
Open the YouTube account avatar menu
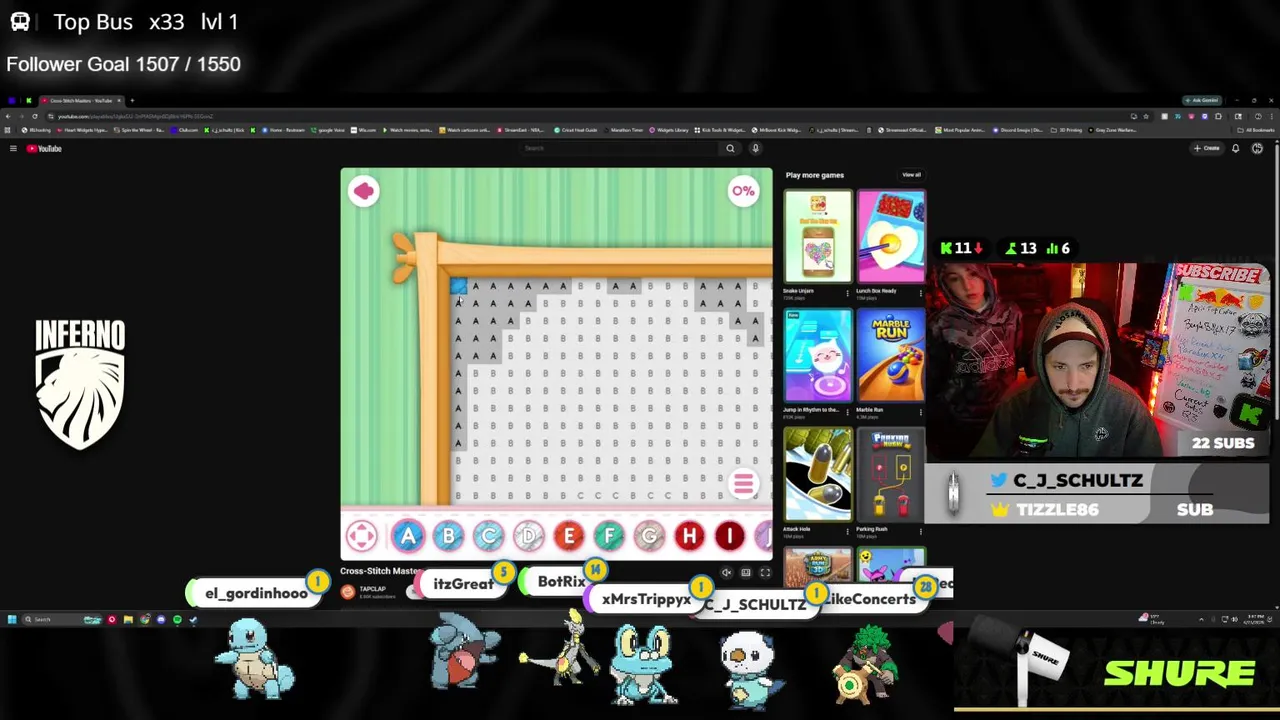pos(1257,149)
